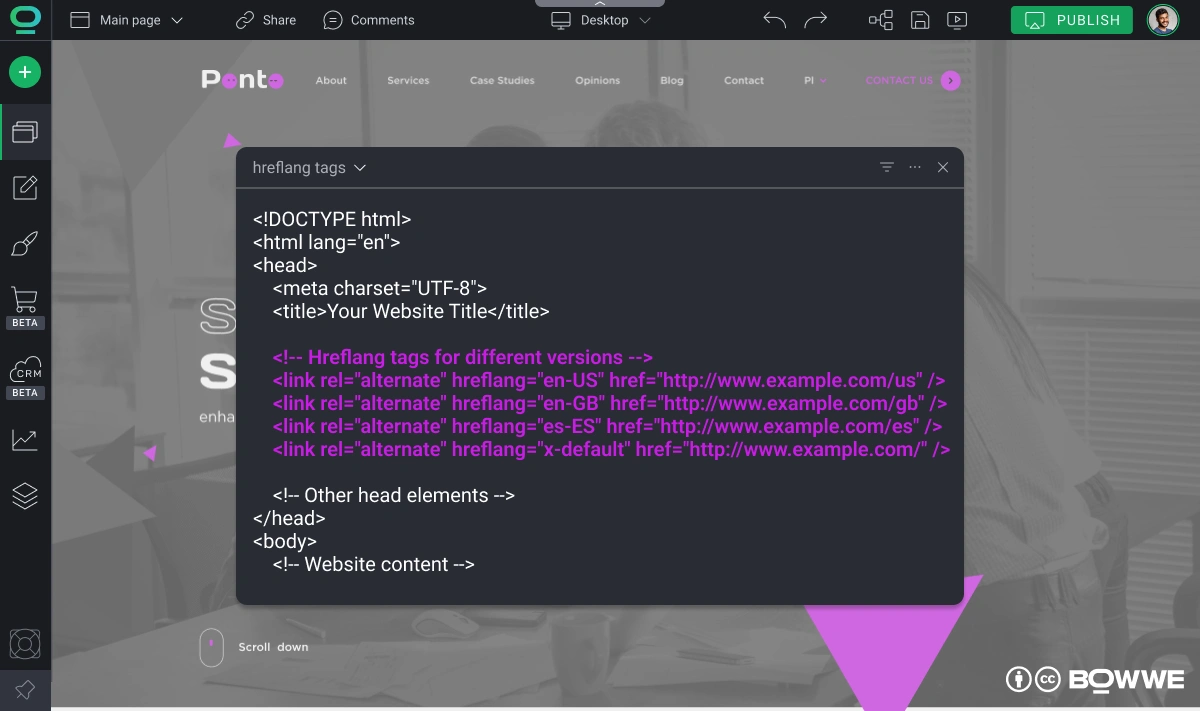
Task: Open the pages panel in sidebar
Action: [x=25, y=132]
